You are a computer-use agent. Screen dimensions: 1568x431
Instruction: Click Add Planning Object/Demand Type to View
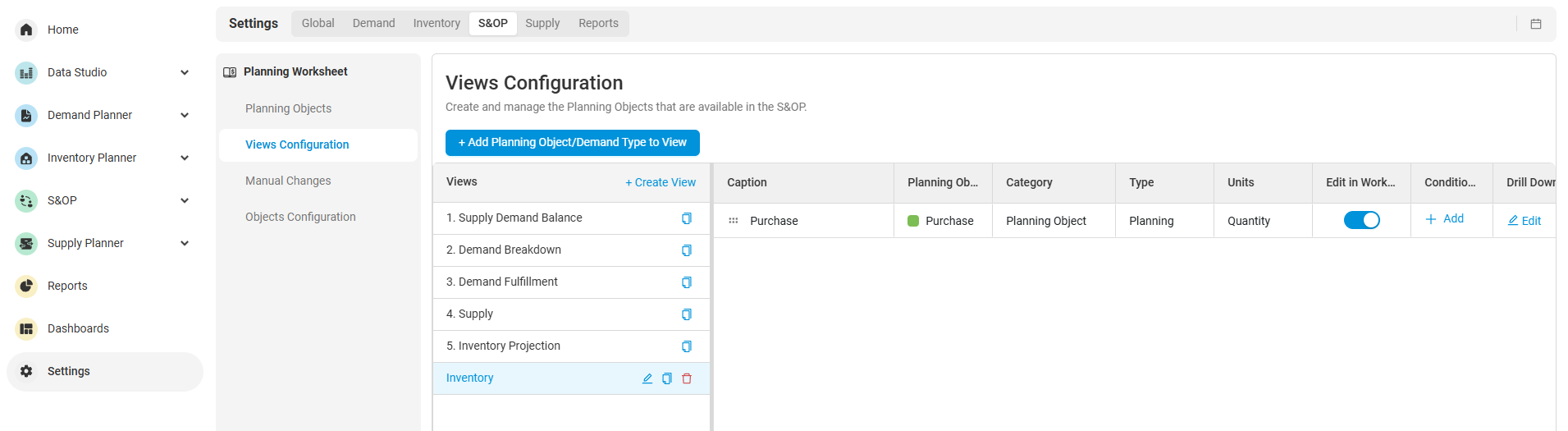tap(572, 142)
